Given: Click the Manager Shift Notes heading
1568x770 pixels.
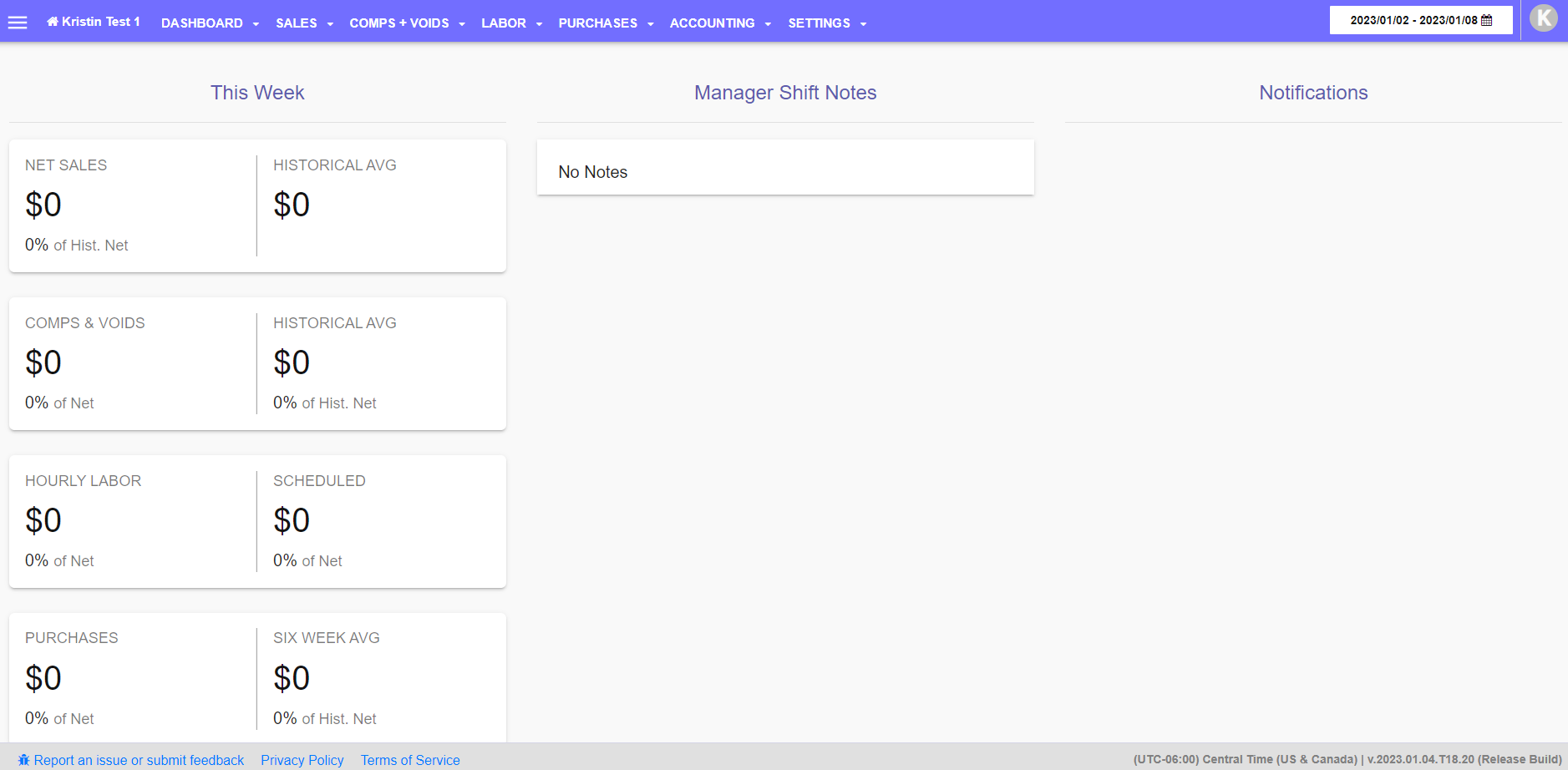Looking at the screenshot, I should click(x=785, y=93).
